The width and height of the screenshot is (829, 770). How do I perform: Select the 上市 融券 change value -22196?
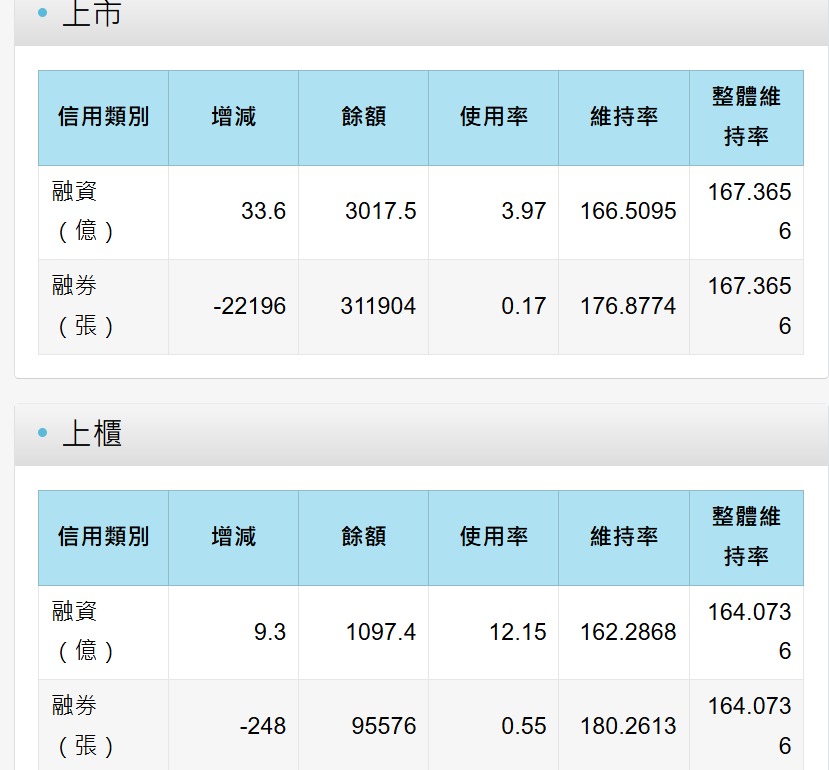(250, 306)
